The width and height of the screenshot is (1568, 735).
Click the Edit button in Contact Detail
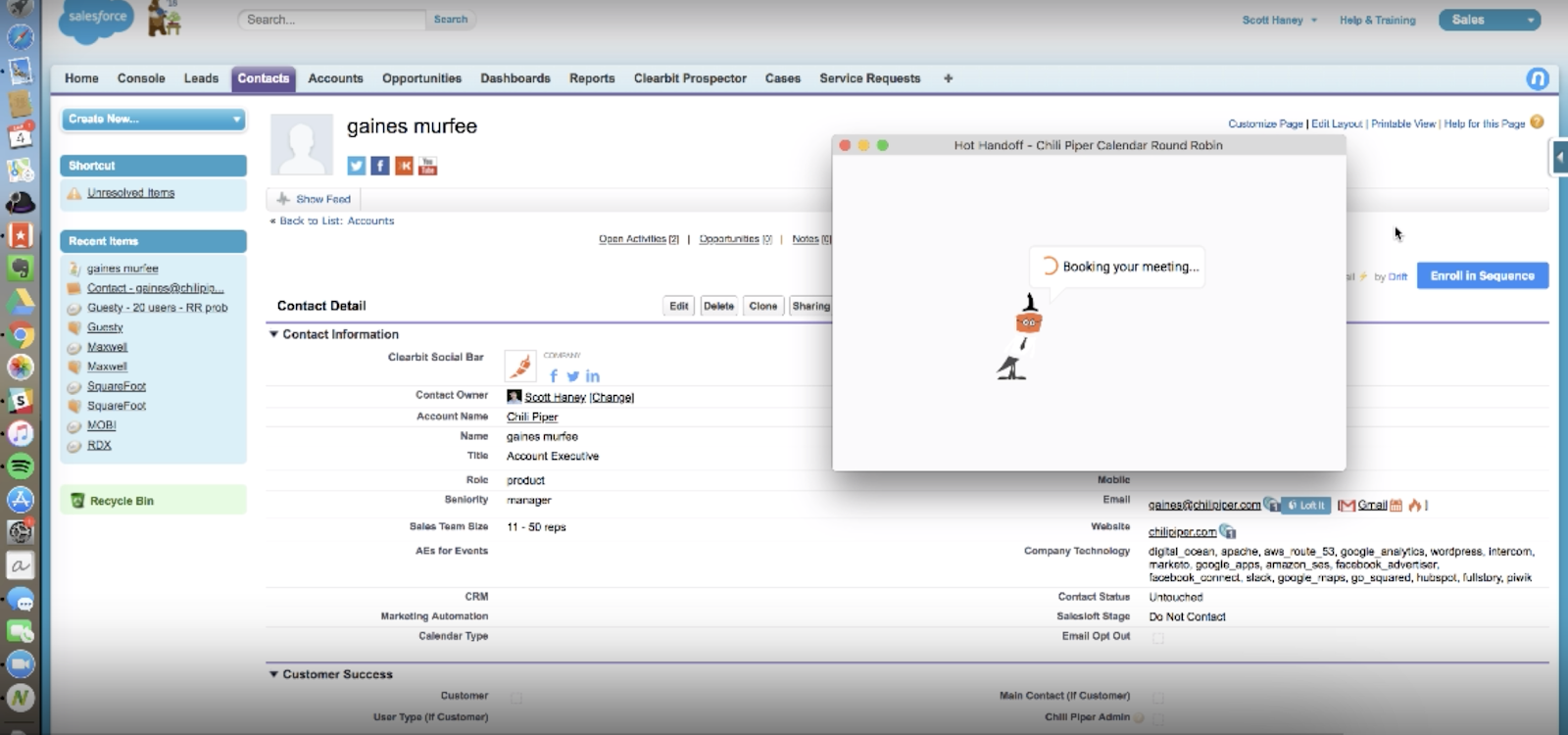(x=679, y=307)
